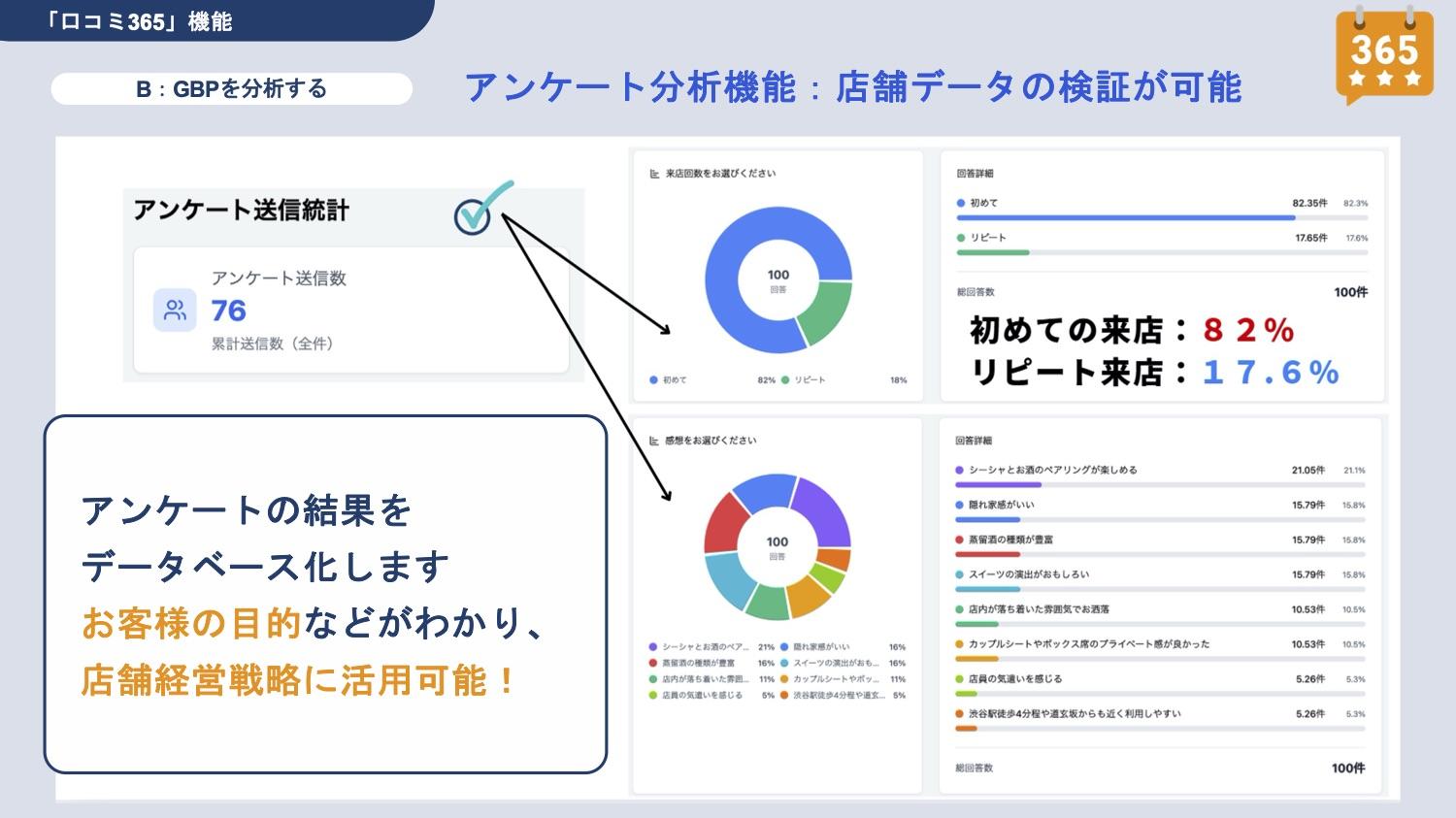Click the teal checkmark beside アンケート送信統計

tap(480, 210)
